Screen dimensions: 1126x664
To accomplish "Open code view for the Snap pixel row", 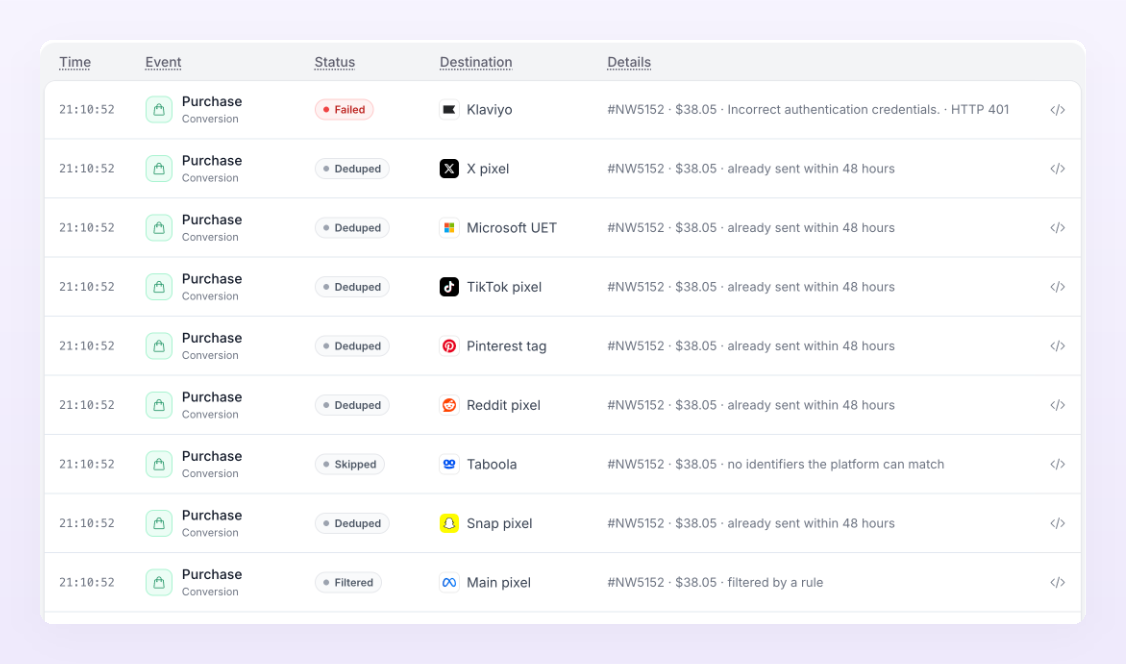I will (1057, 523).
